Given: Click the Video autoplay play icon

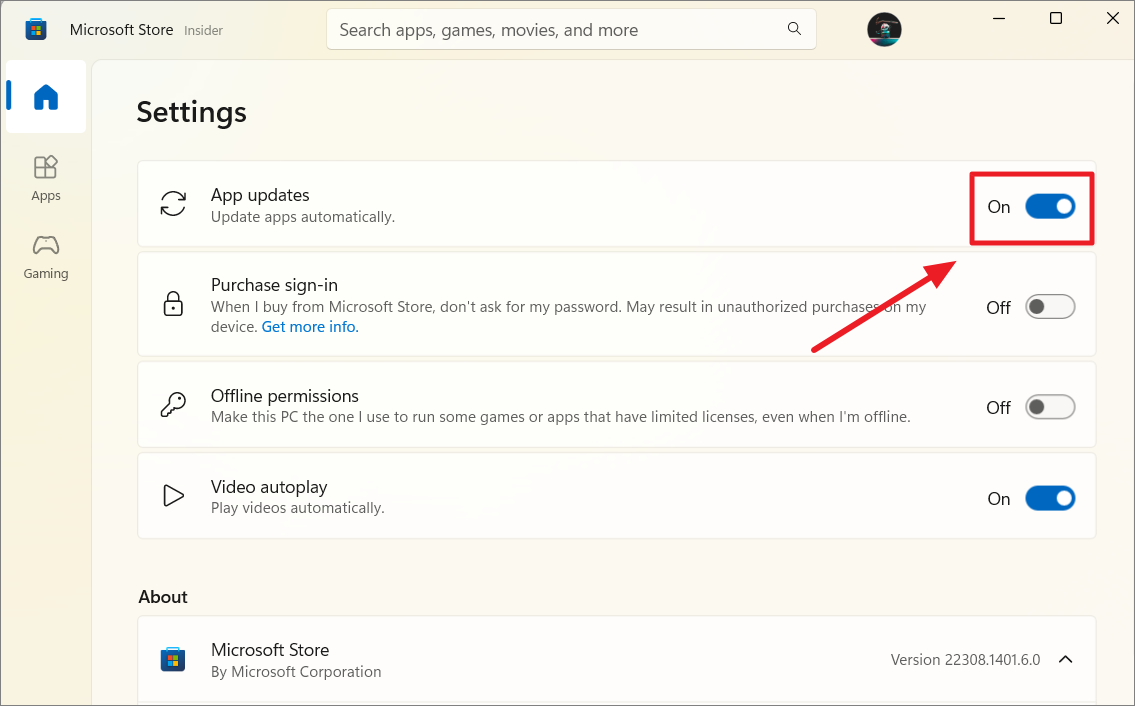Looking at the screenshot, I should click(x=173, y=495).
